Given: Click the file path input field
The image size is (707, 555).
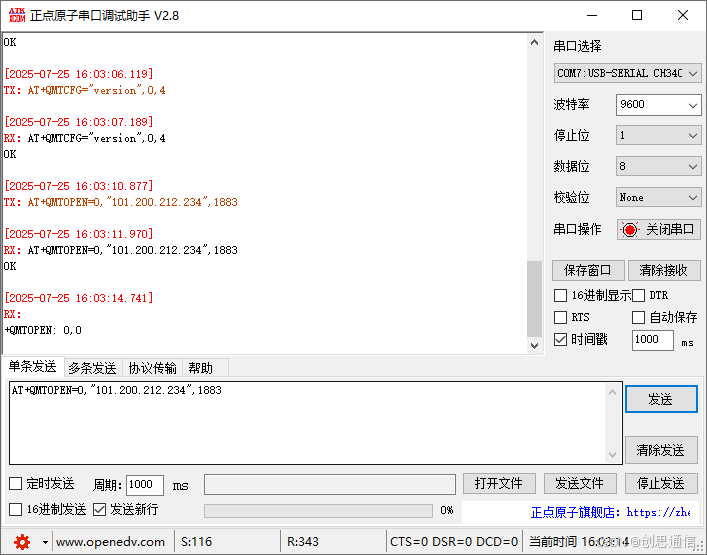Looking at the screenshot, I should coord(330,485).
